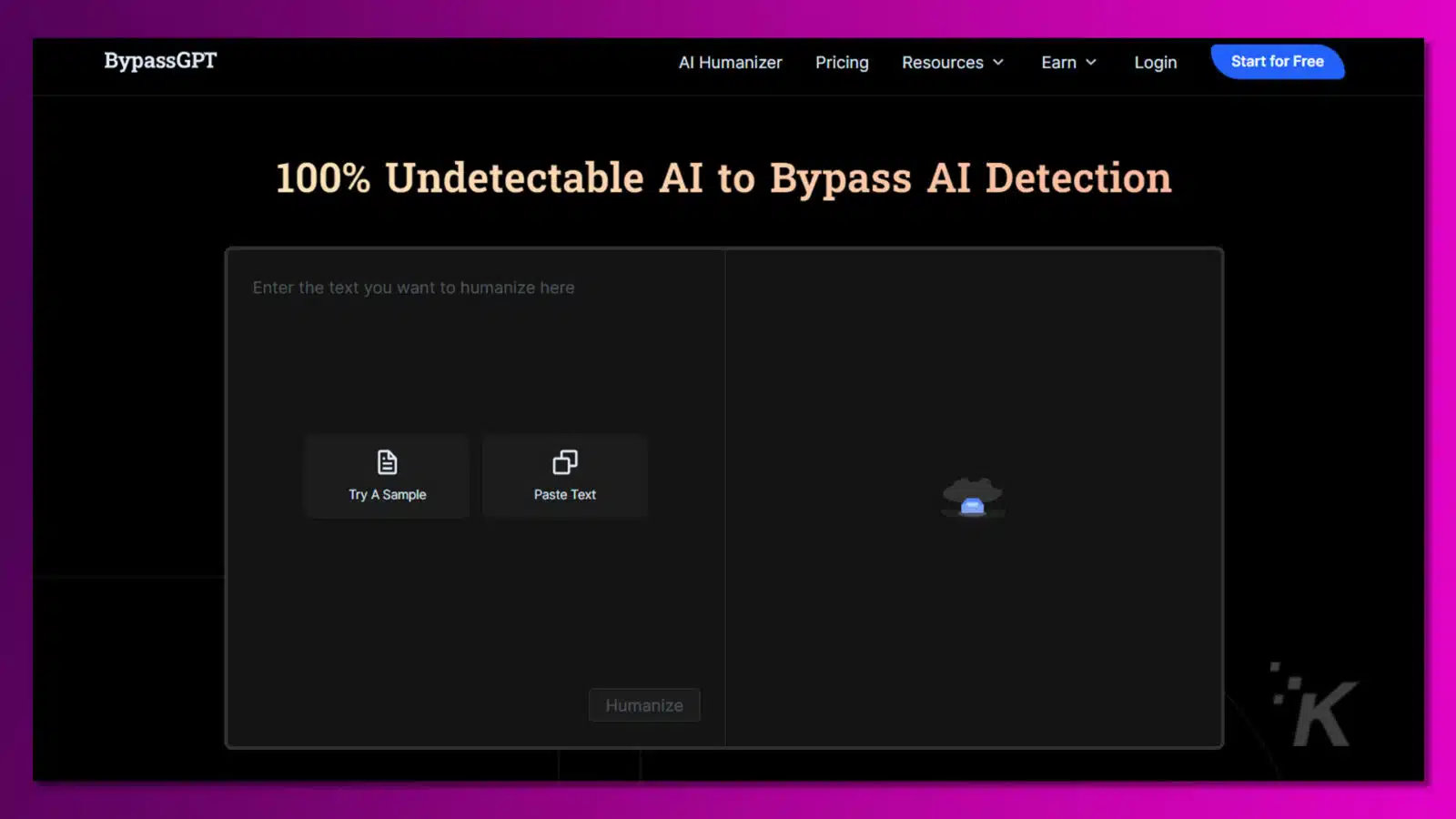Click the copy icon on Paste Text card
The image size is (1456, 819).
564,461
